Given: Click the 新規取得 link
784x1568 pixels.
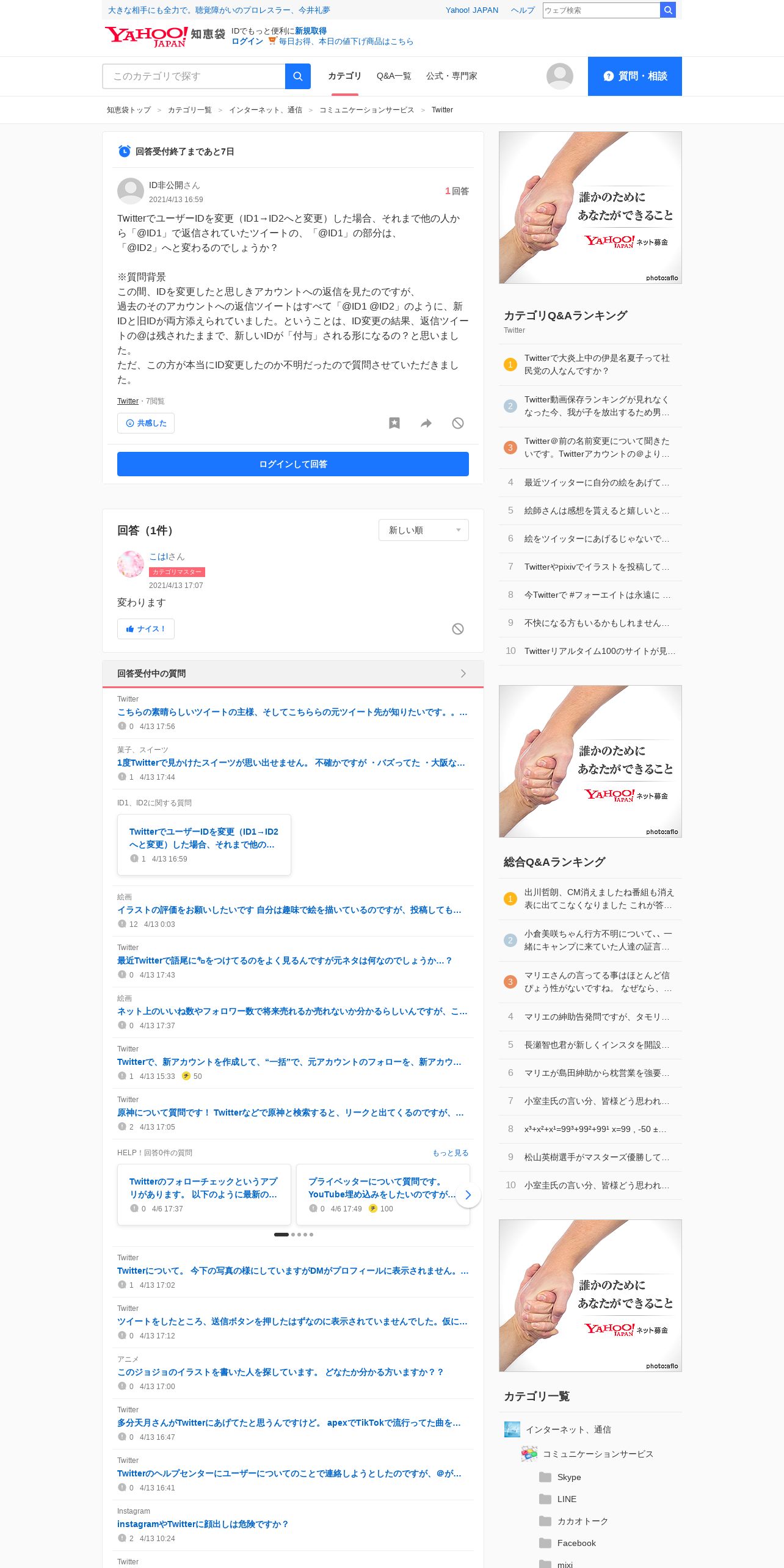Looking at the screenshot, I should click(x=311, y=31).
